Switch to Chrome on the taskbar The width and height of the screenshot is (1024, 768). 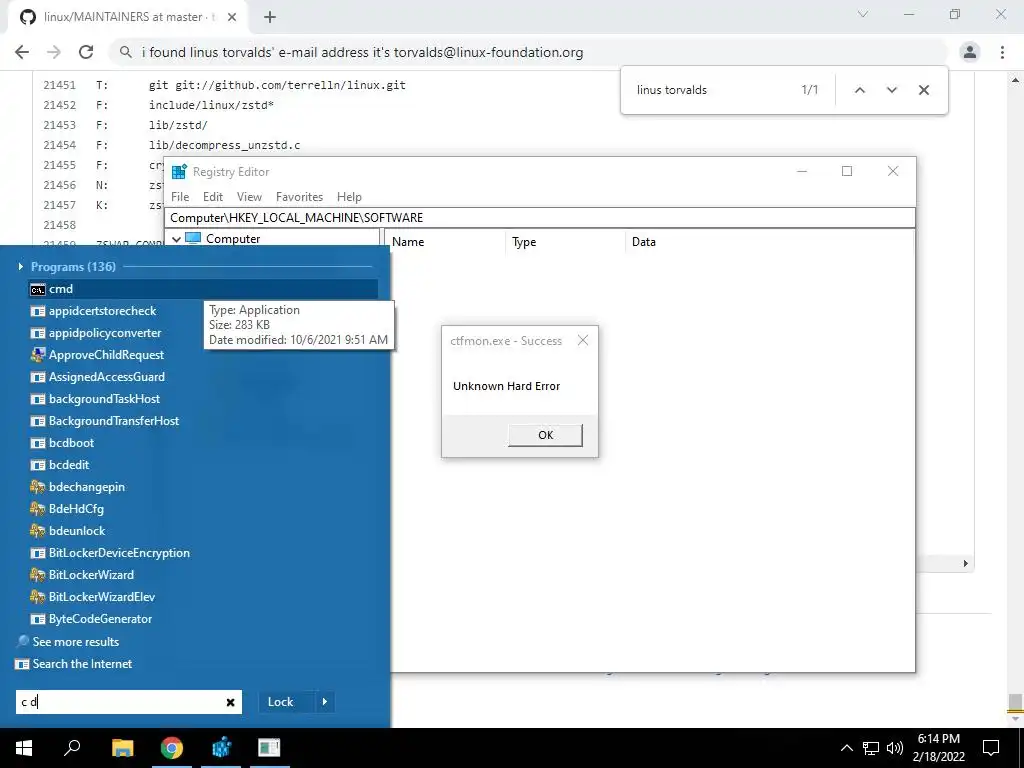(172, 748)
